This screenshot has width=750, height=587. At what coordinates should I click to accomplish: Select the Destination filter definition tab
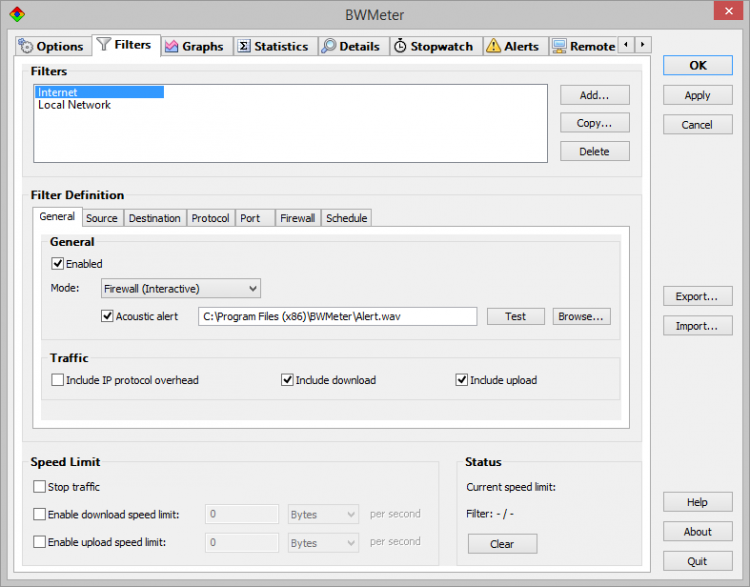(x=155, y=218)
